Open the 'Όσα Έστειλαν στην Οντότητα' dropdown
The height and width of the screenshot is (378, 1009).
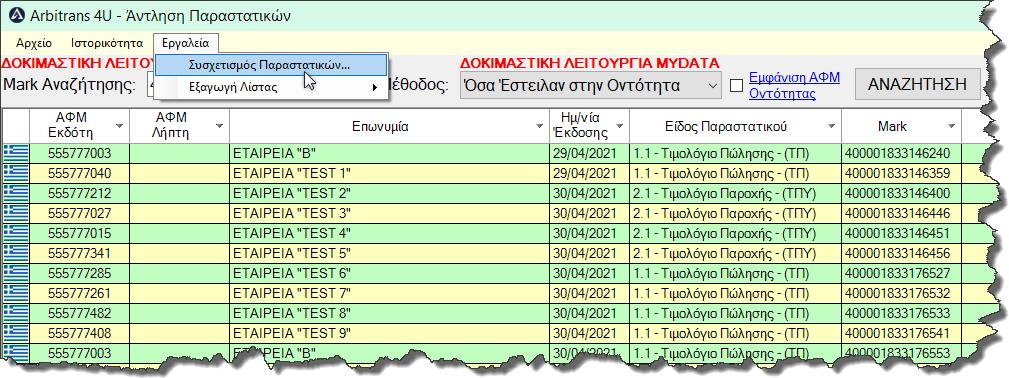[x=590, y=85]
